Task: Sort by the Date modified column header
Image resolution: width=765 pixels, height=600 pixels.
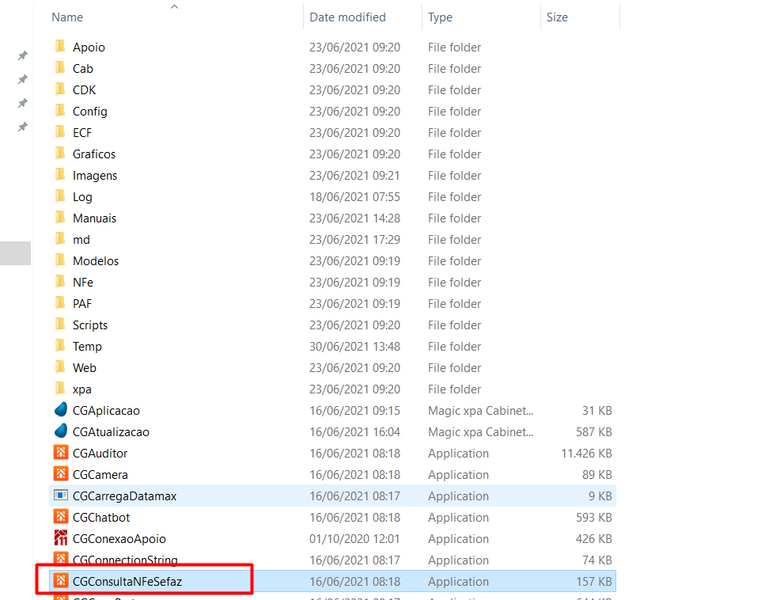Action: [x=347, y=17]
